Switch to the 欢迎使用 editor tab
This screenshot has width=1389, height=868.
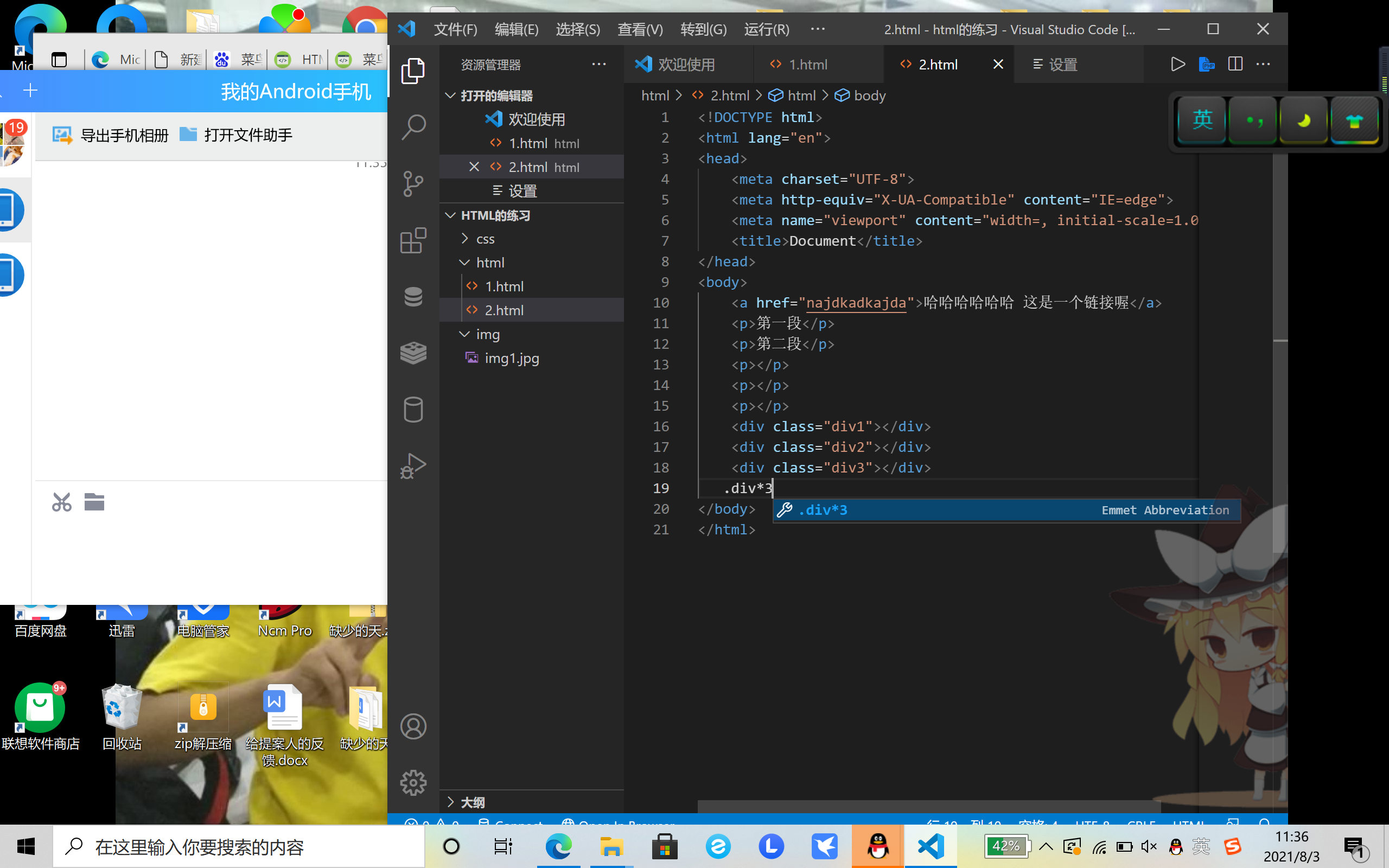coord(688,65)
